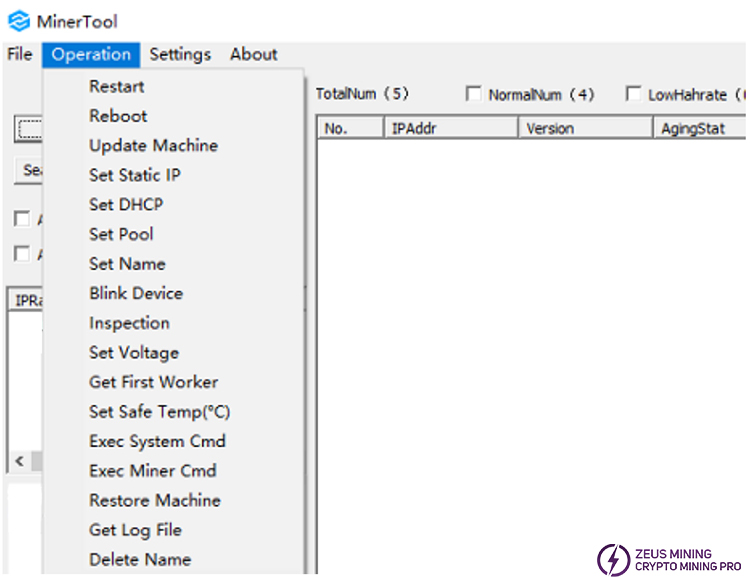Choose Set Pool menu item
Screen dimensions: 750x580
click(121, 234)
